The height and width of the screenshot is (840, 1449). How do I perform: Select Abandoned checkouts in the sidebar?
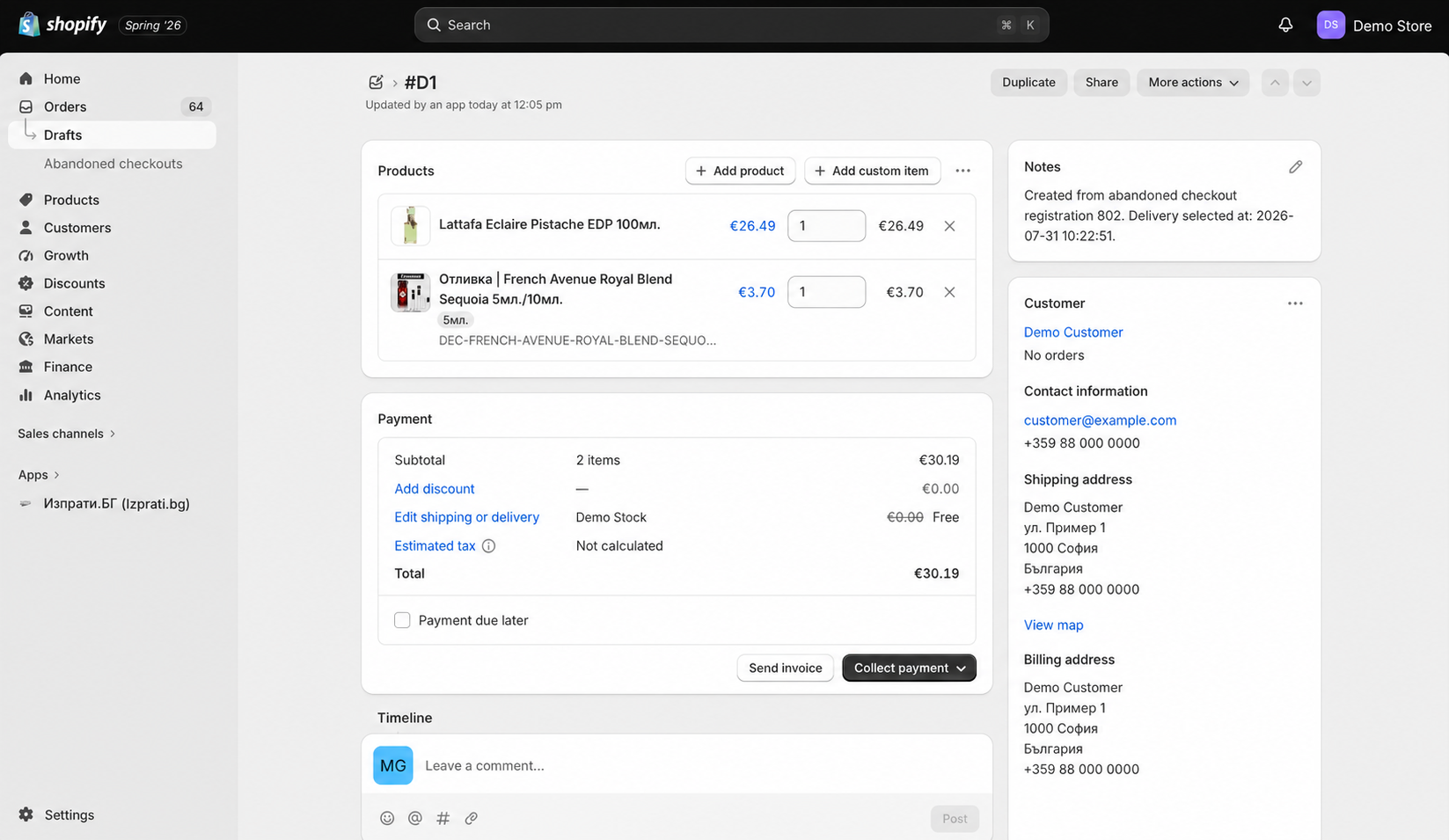[113, 164]
